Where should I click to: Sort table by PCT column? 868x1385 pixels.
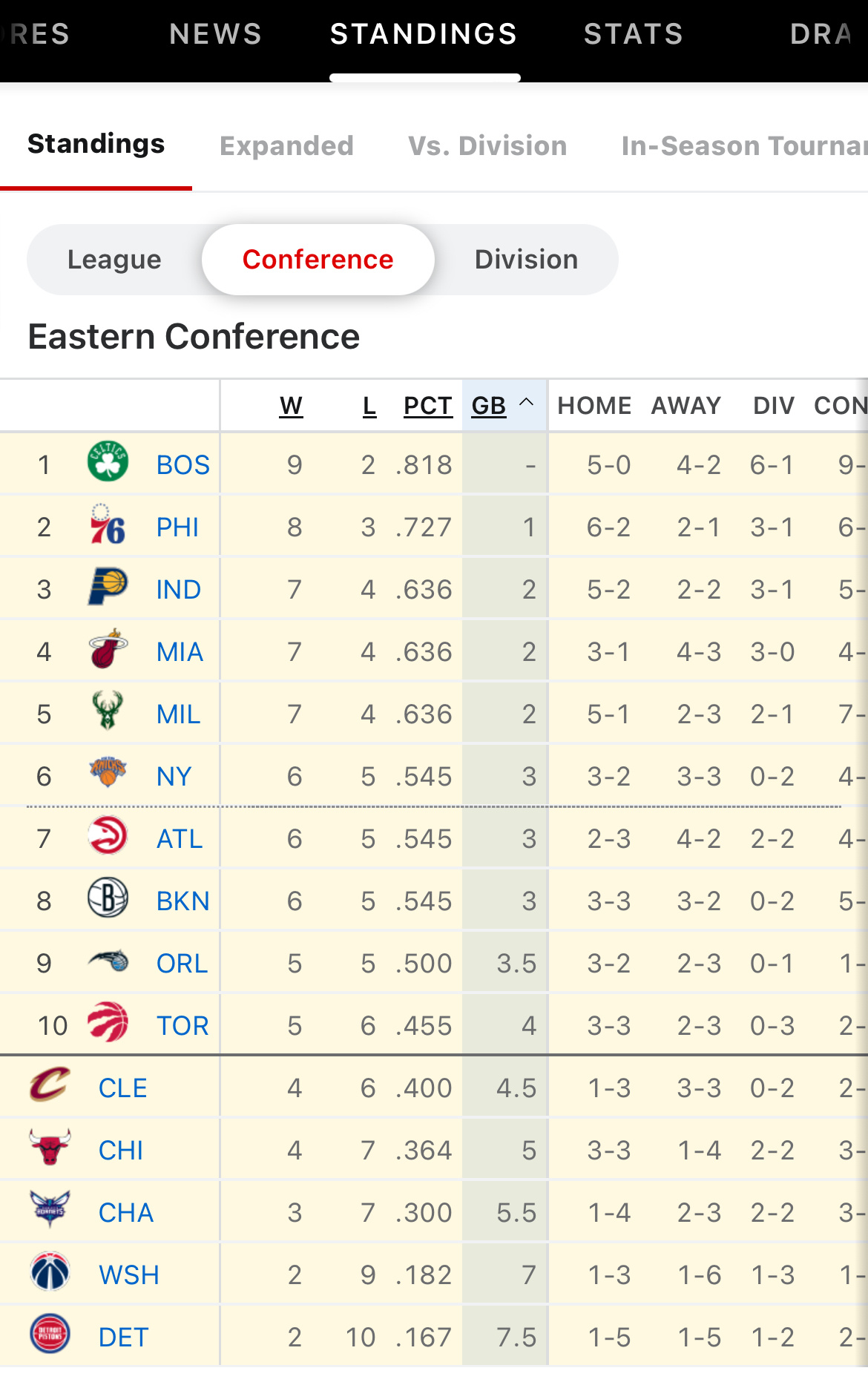point(428,406)
